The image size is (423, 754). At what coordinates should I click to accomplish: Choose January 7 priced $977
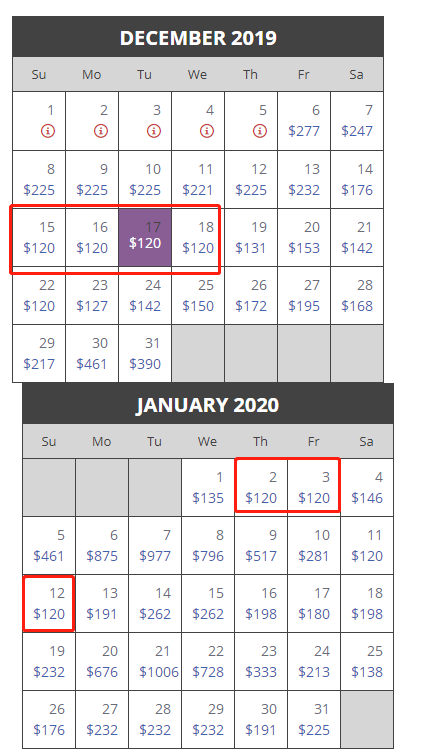tap(155, 546)
